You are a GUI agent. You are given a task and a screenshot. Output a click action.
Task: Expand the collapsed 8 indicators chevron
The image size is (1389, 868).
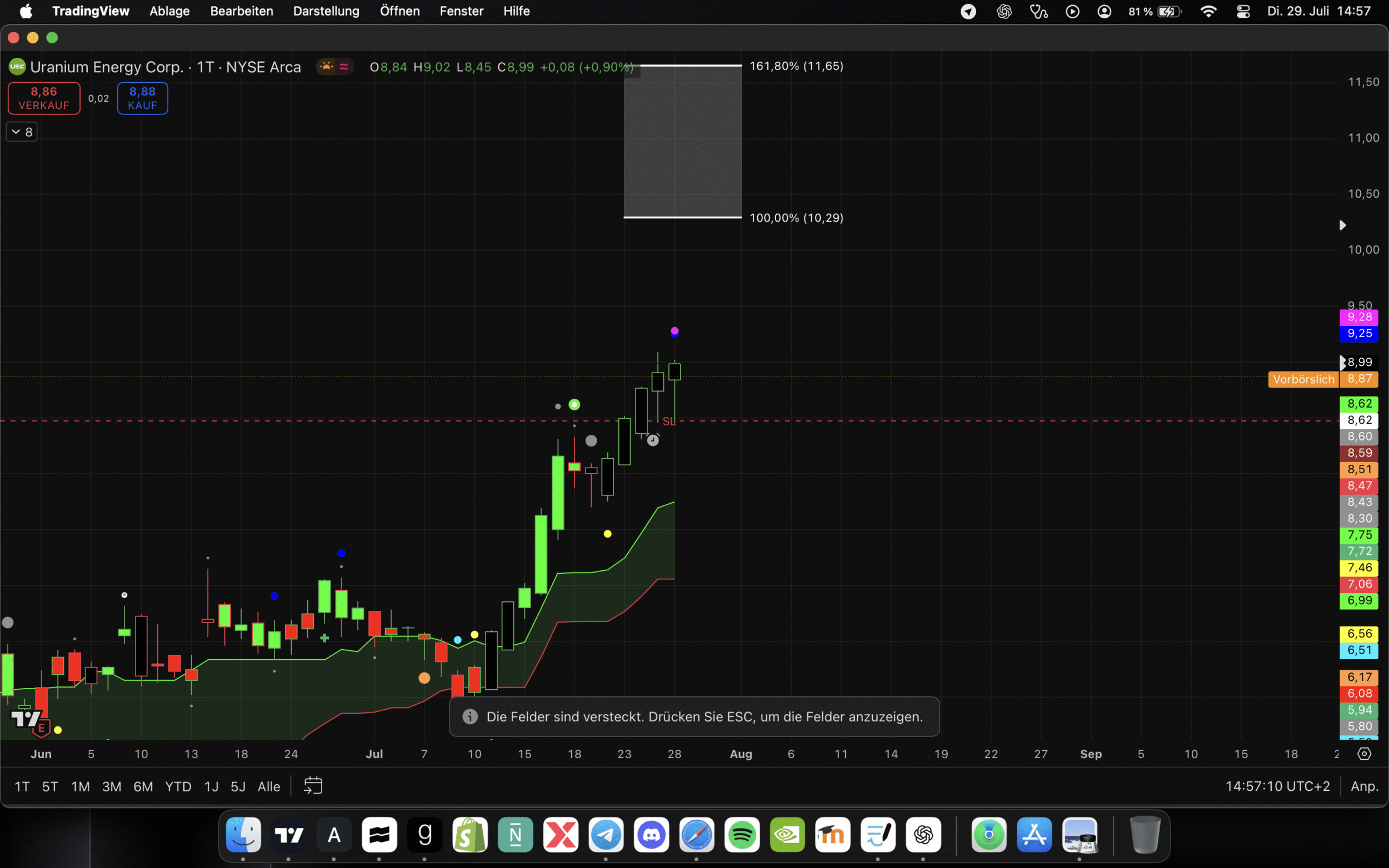point(22,132)
